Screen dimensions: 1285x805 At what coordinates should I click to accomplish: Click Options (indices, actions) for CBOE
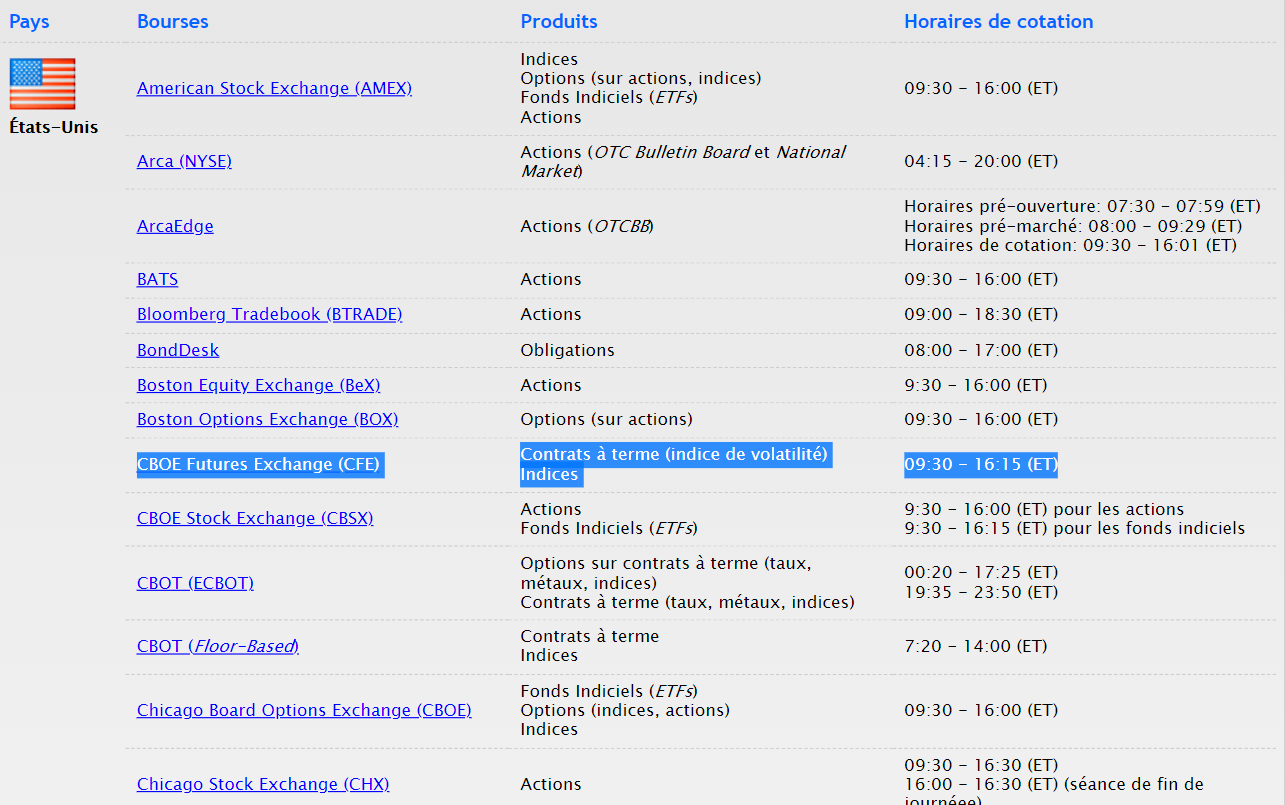(x=625, y=710)
